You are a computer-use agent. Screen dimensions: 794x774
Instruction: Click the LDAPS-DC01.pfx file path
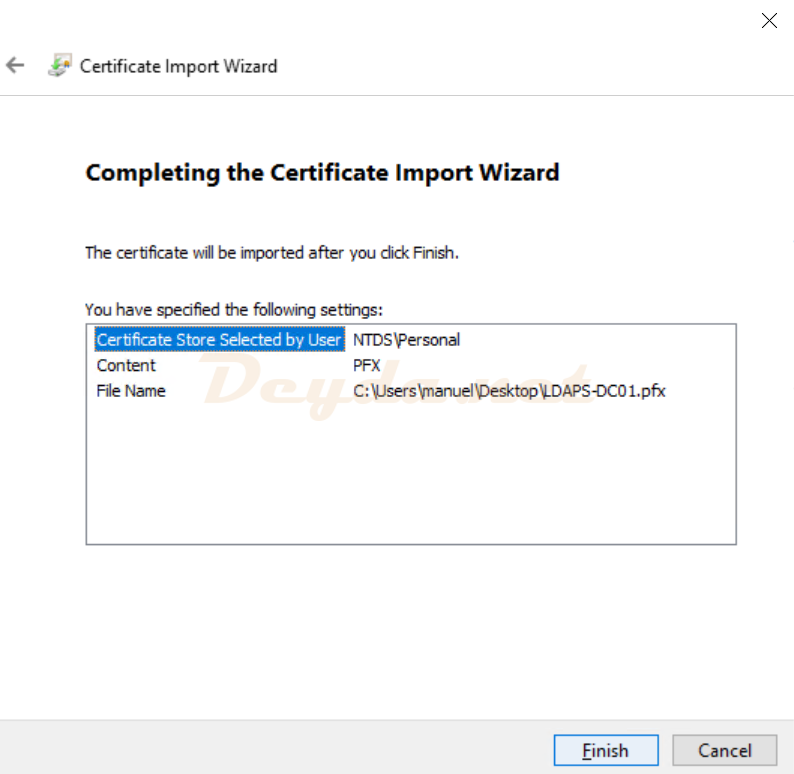click(509, 391)
